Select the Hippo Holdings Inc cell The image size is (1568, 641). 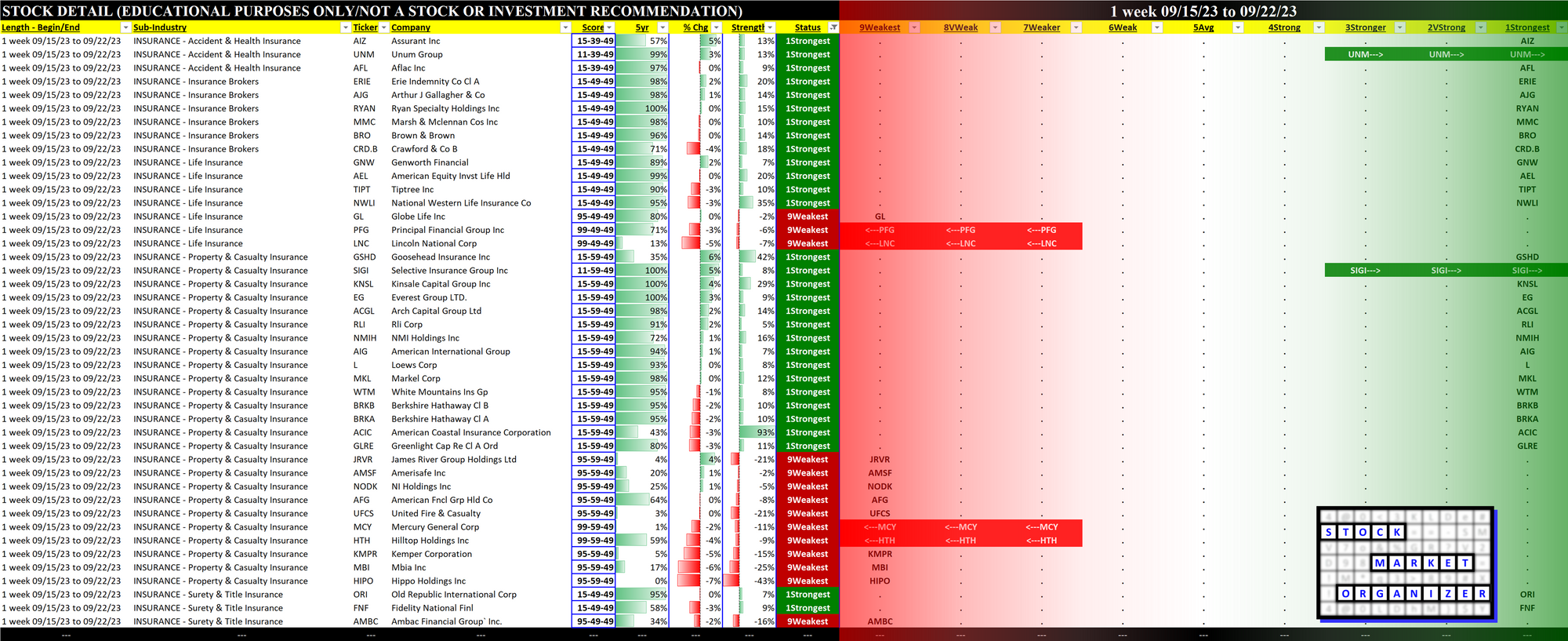(481, 581)
